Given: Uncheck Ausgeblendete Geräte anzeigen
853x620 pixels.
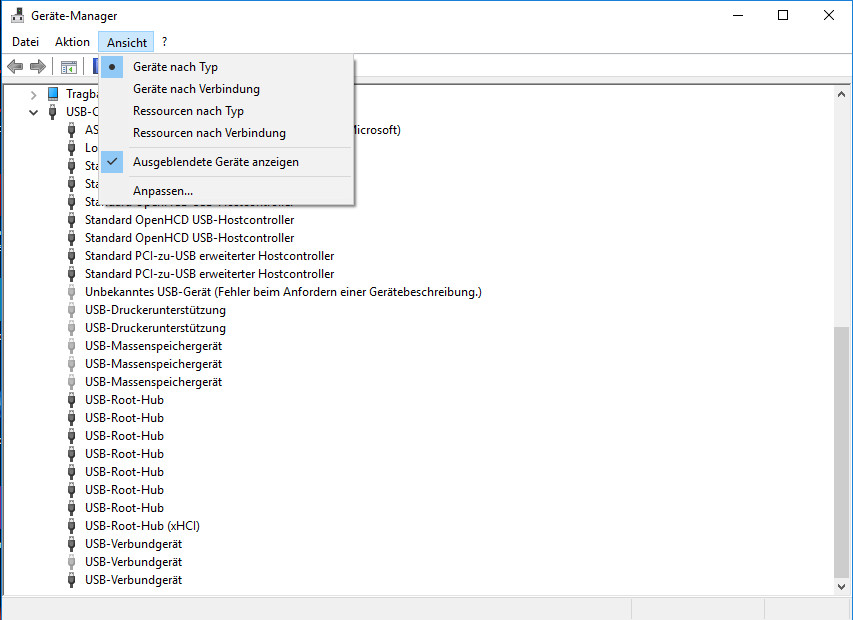Looking at the screenshot, I should [x=215, y=162].
